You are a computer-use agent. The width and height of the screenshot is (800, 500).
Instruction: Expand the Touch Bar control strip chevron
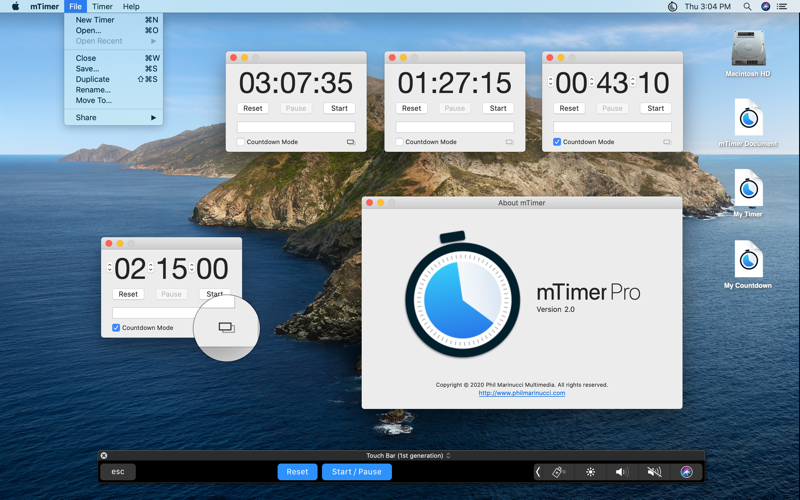point(538,472)
